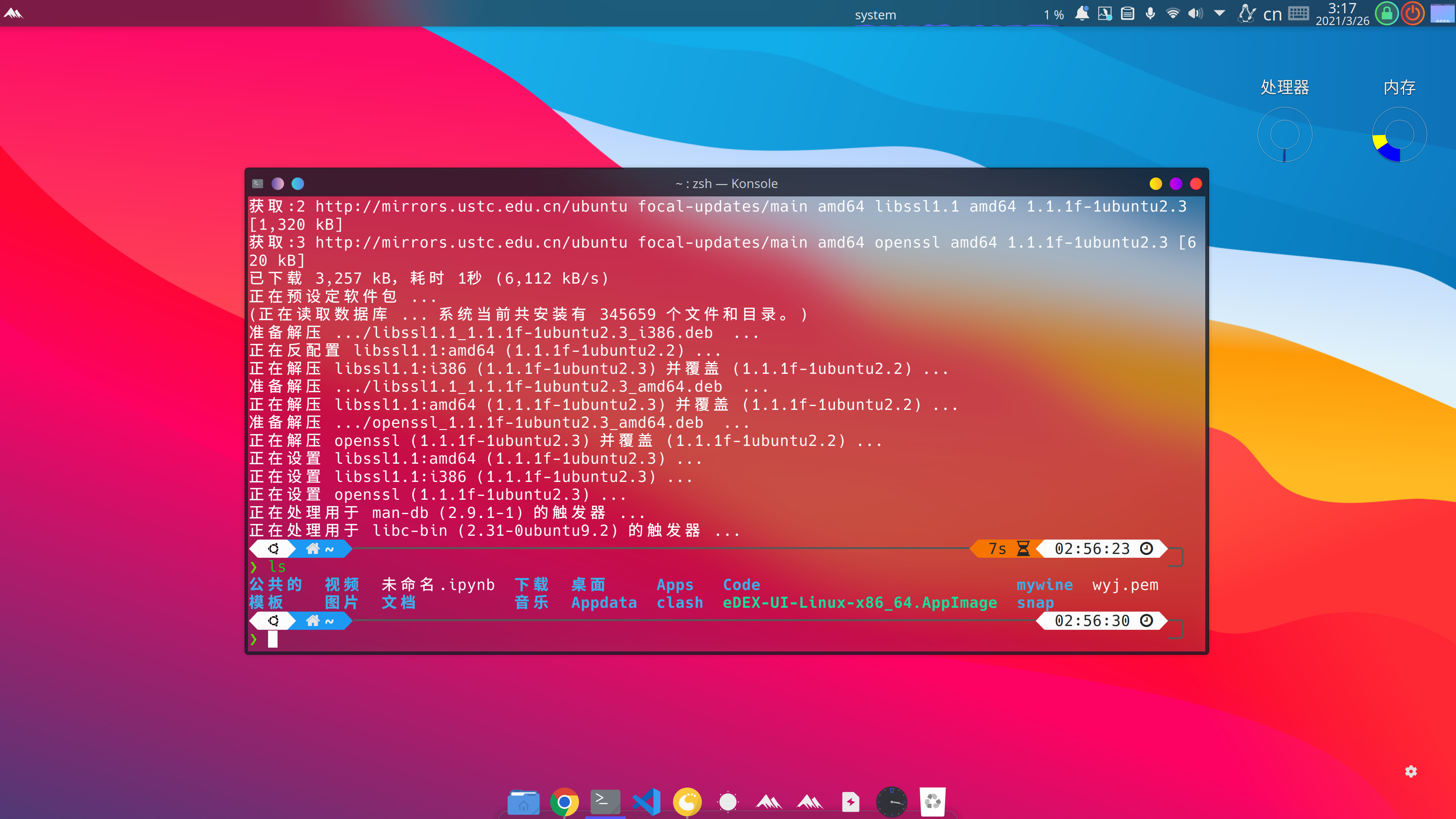
Task: Click 'wyj.pem' file name in terminal
Action: [x=1125, y=585]
